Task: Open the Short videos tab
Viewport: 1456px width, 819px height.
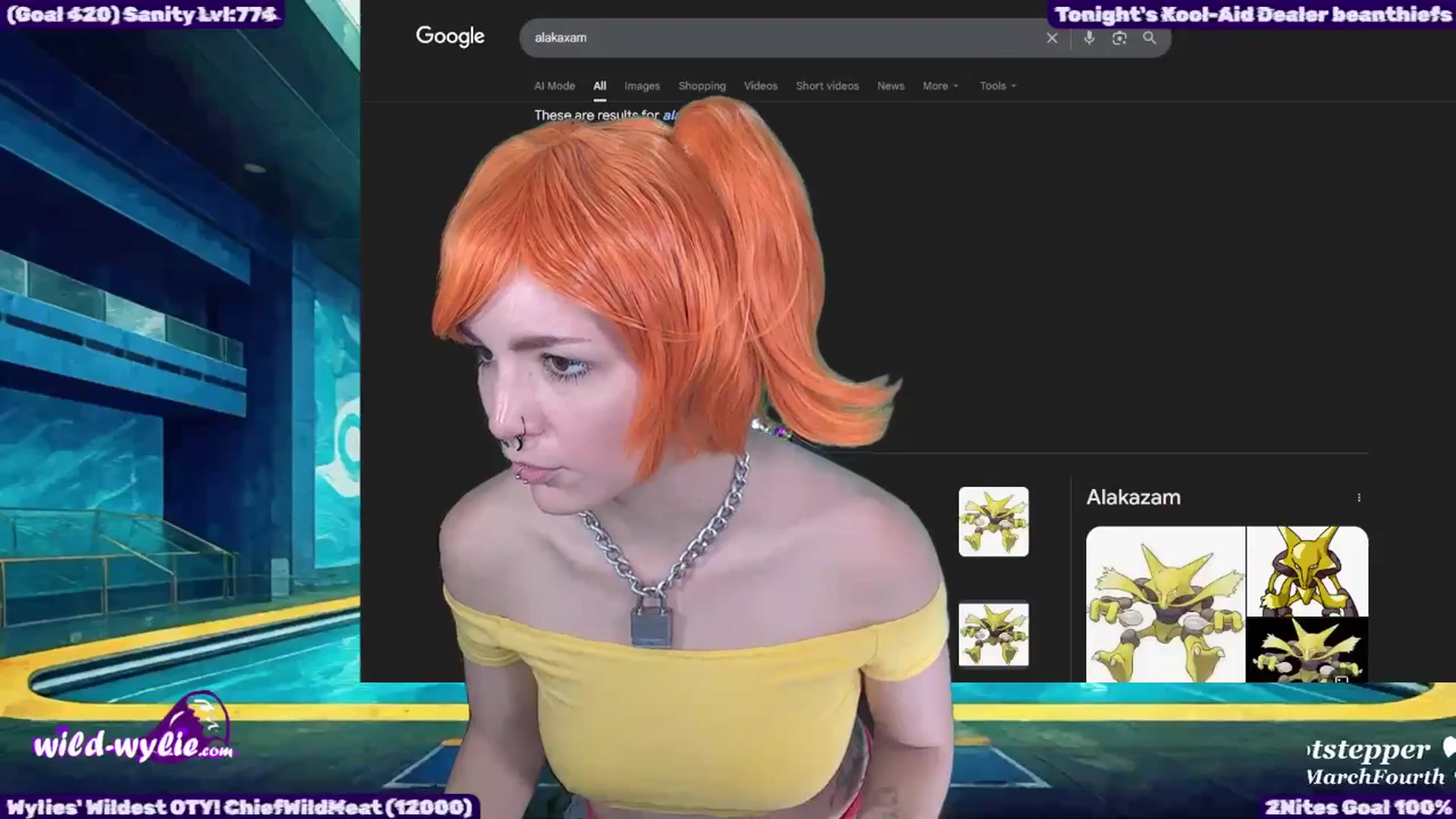Action: pyautogui.click(x=827, y=86)
